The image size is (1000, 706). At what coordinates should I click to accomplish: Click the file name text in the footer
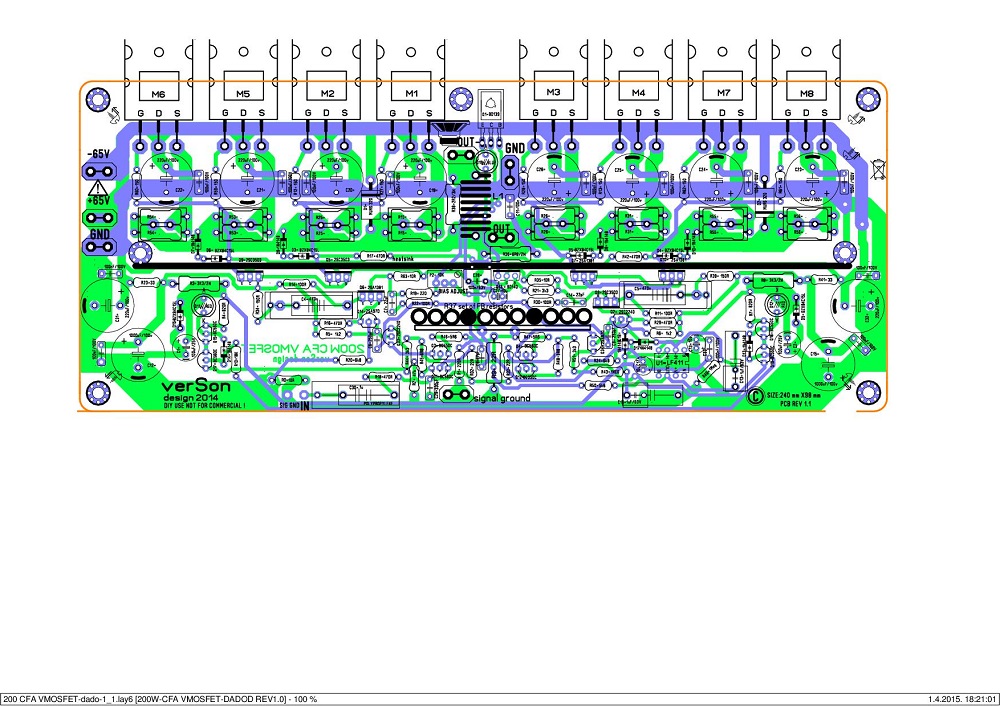pyautogui.click(x=159, y=700)
